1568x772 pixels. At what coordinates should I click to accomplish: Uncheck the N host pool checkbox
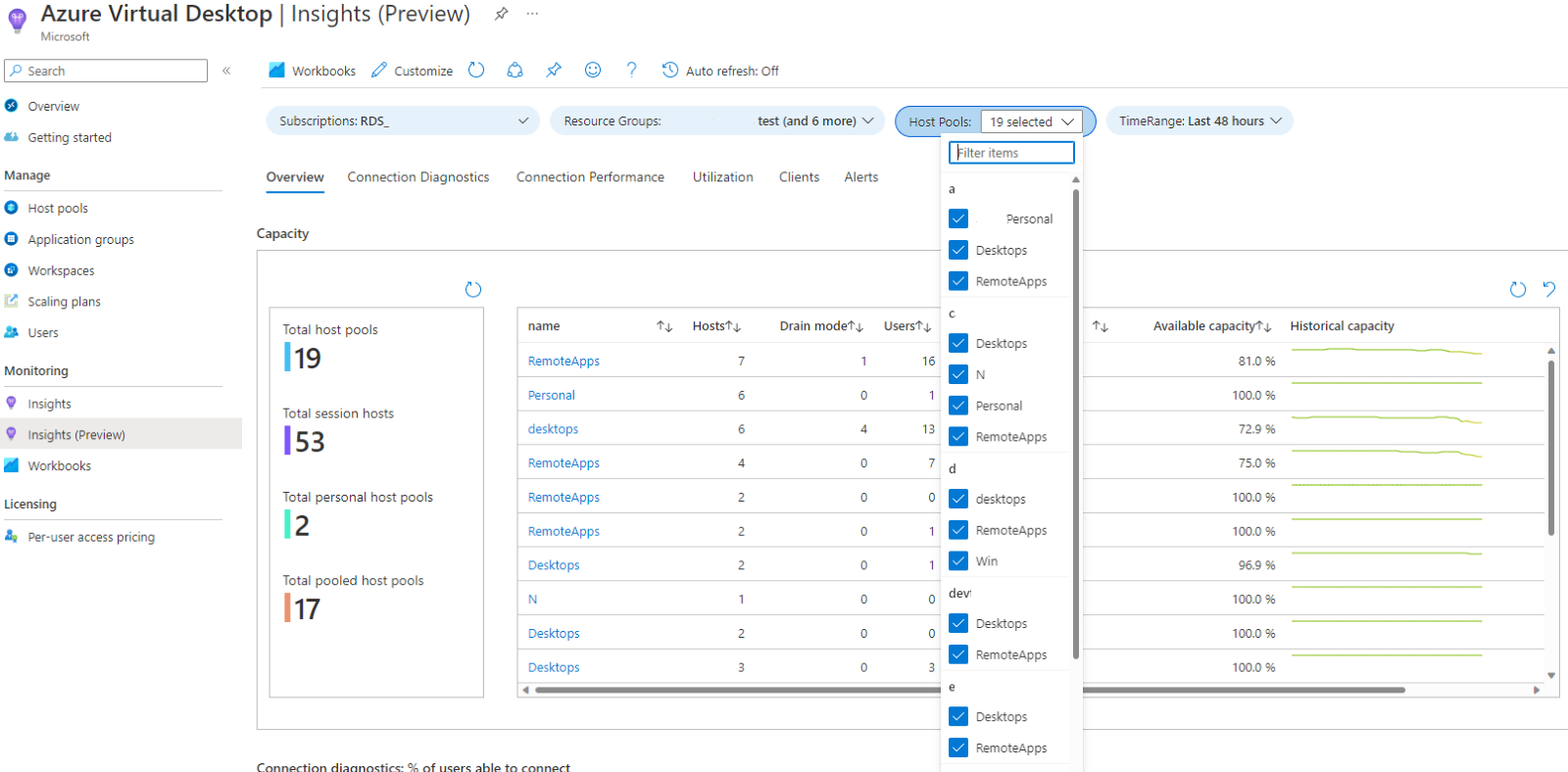tap(958, 374)
